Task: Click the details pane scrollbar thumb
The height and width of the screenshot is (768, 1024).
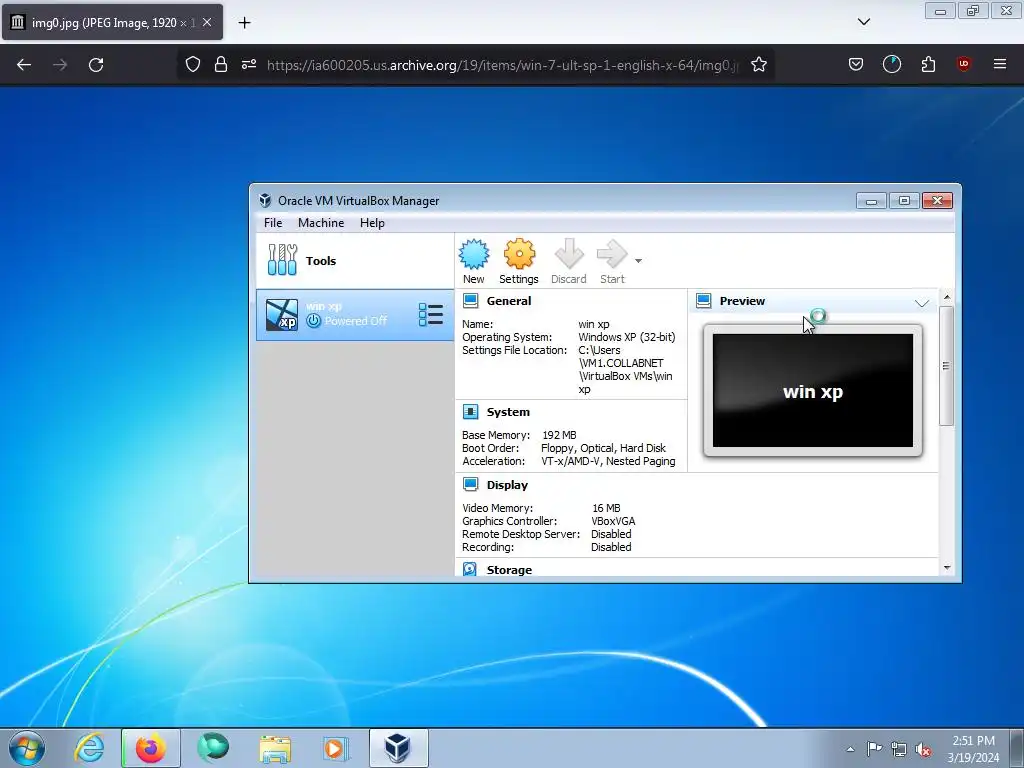Action: point(946,366)
